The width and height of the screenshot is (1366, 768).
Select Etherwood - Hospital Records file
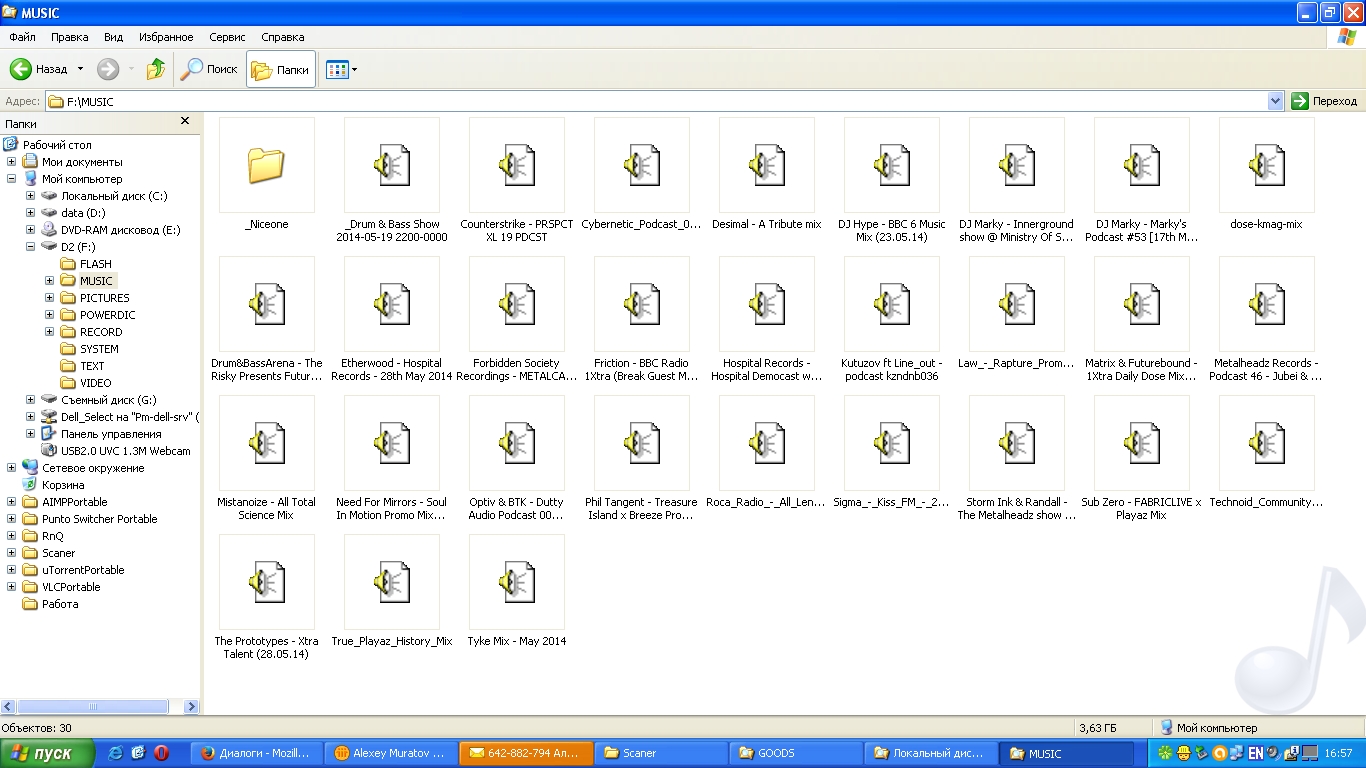click(x=391, y=304)
